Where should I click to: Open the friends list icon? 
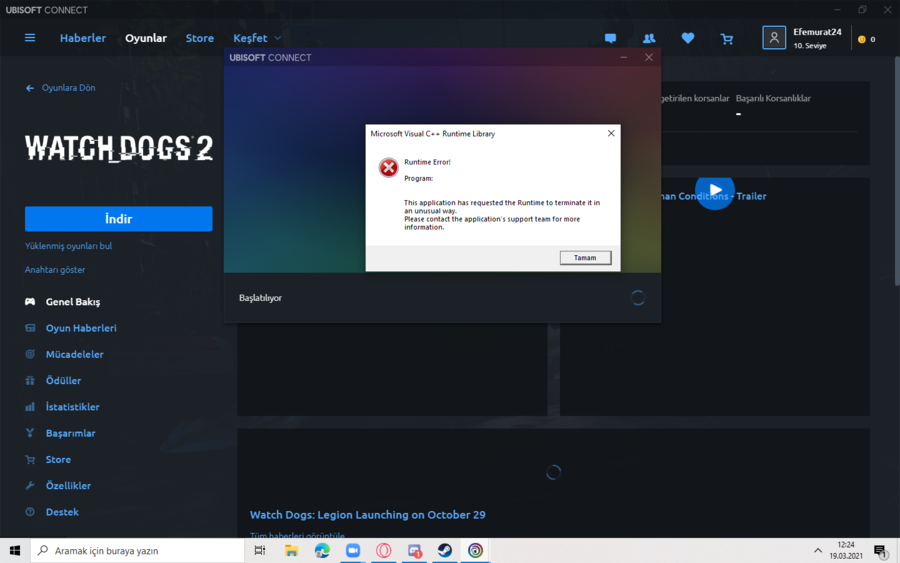pos(649,38)
